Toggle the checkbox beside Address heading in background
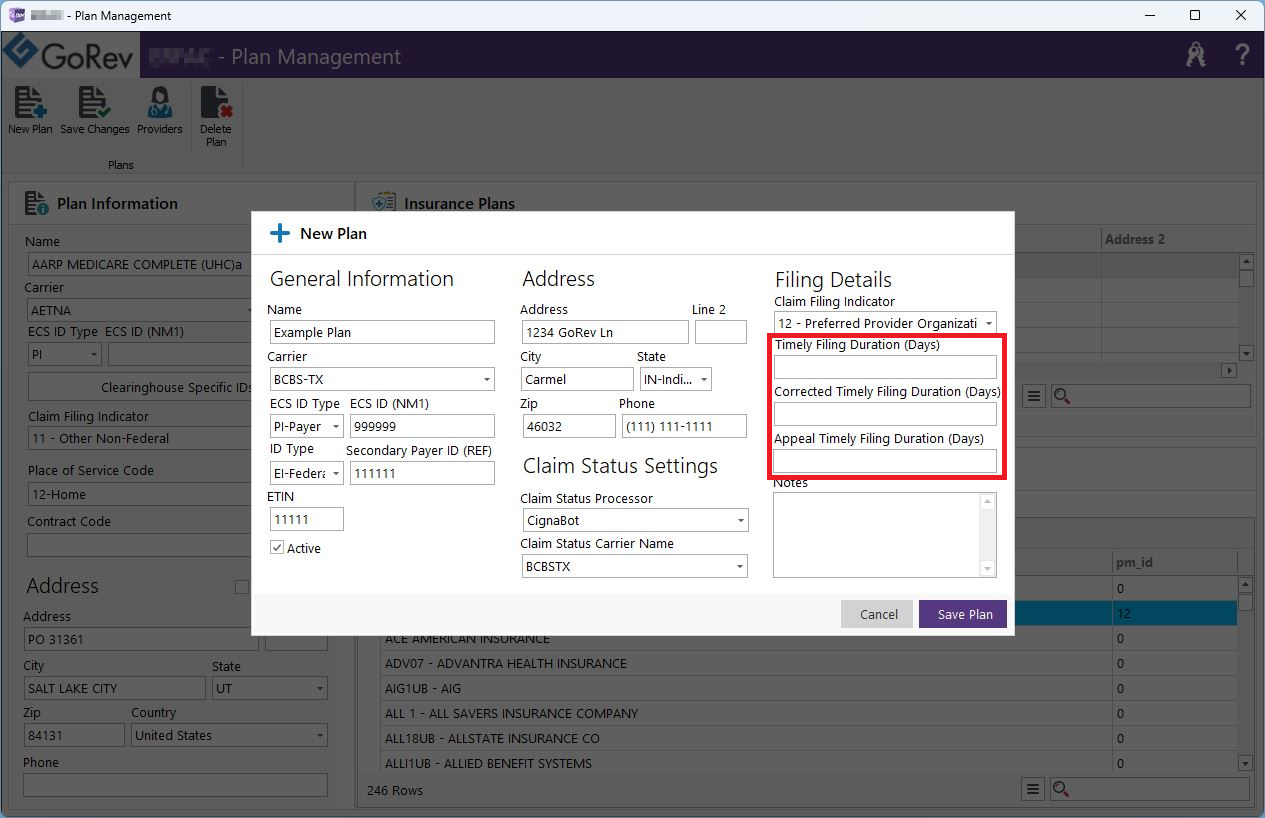 pyautogui.click(x=241, y=587)
